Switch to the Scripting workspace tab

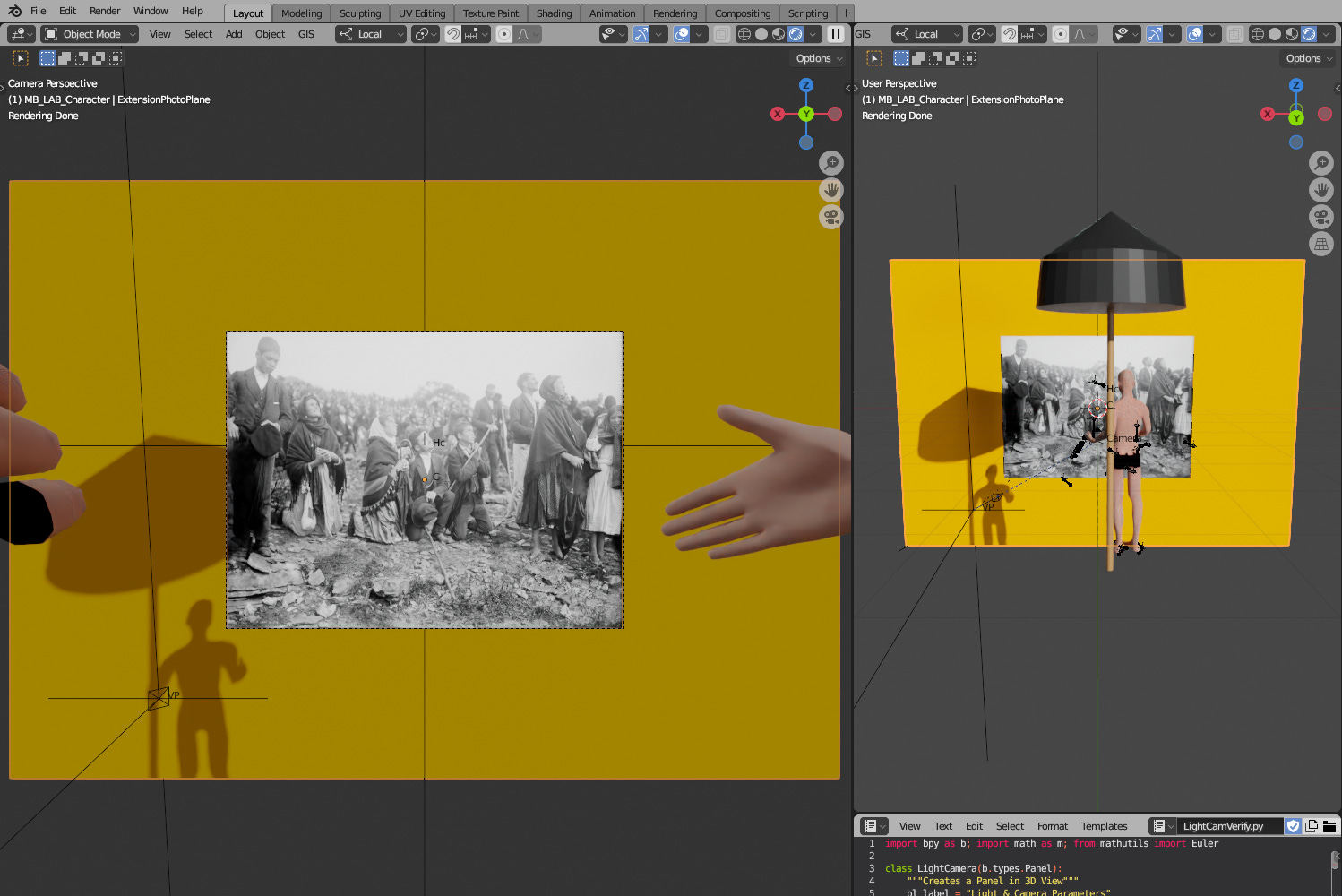click(x=808, y=13)
